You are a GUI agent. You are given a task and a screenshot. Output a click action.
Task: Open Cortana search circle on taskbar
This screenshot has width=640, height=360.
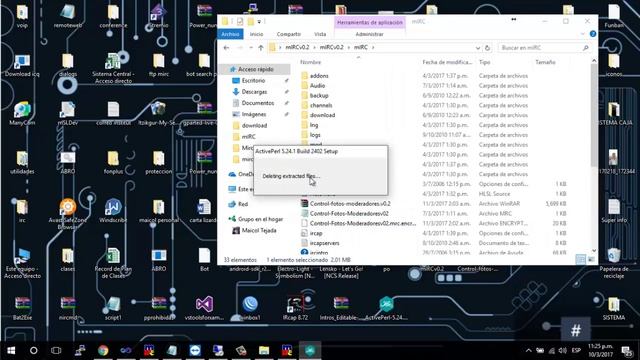pyautogui.click(x=33, y=350)
